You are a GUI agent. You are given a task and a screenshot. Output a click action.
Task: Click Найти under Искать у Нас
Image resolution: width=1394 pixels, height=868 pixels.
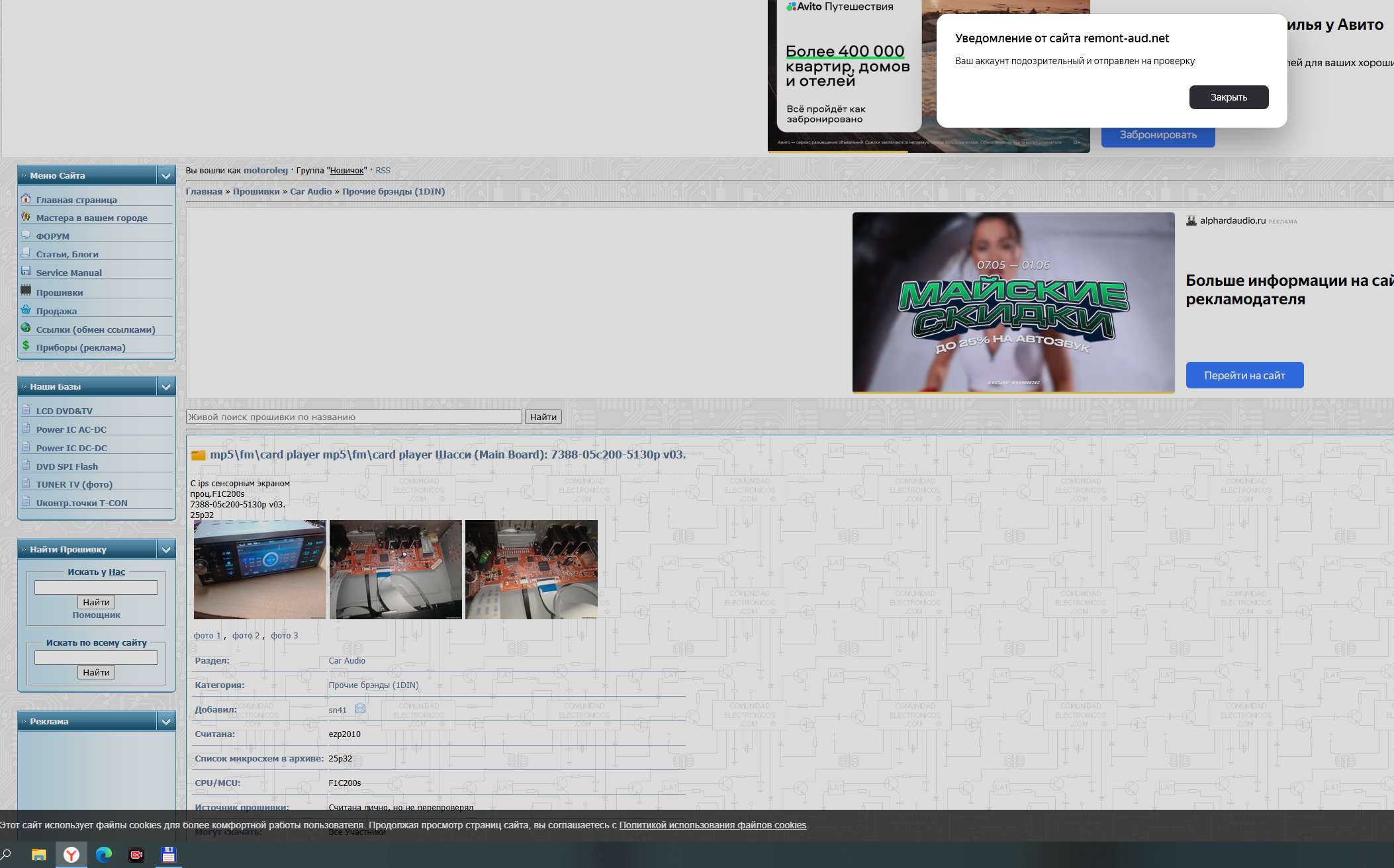click(96, 602)
